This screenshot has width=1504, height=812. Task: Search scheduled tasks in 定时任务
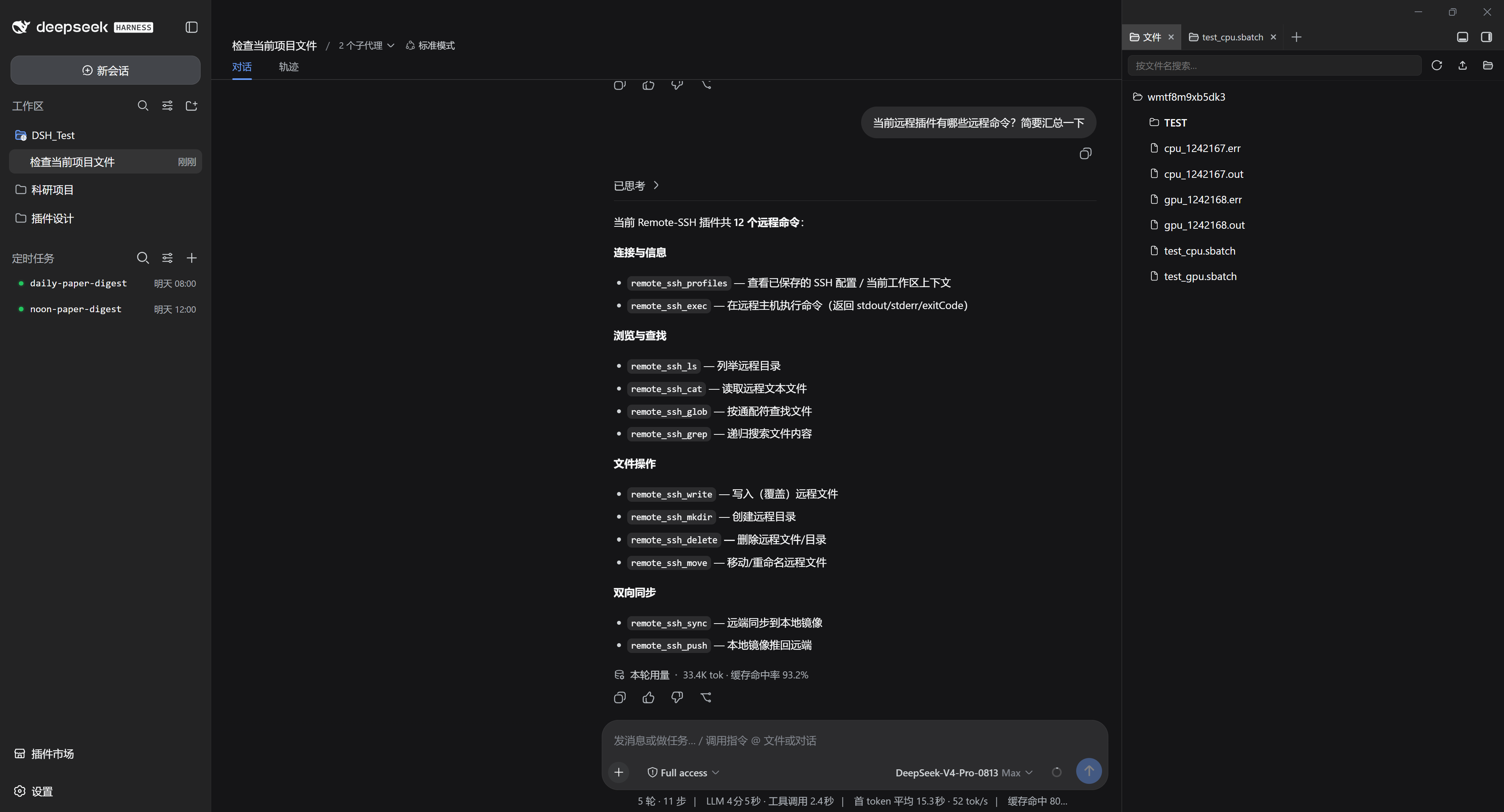tap(143, 258)
